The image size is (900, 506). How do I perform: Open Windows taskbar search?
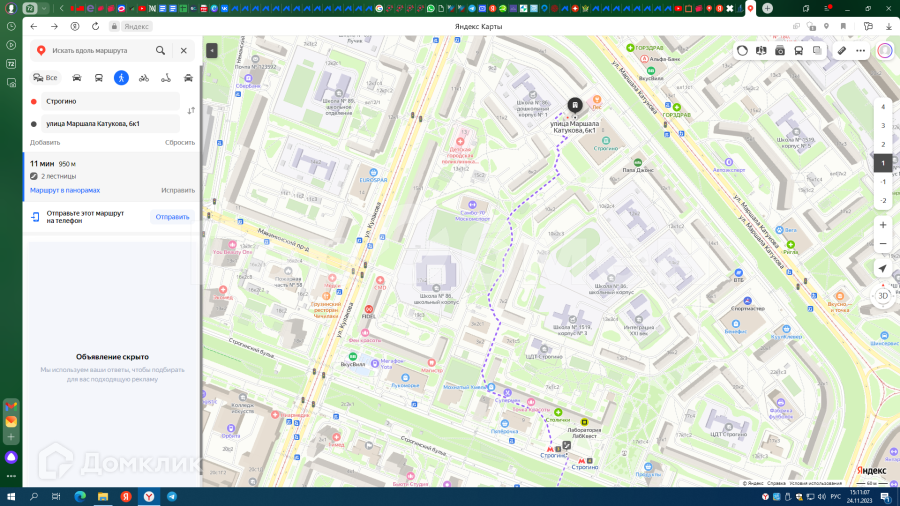(34, 497)
